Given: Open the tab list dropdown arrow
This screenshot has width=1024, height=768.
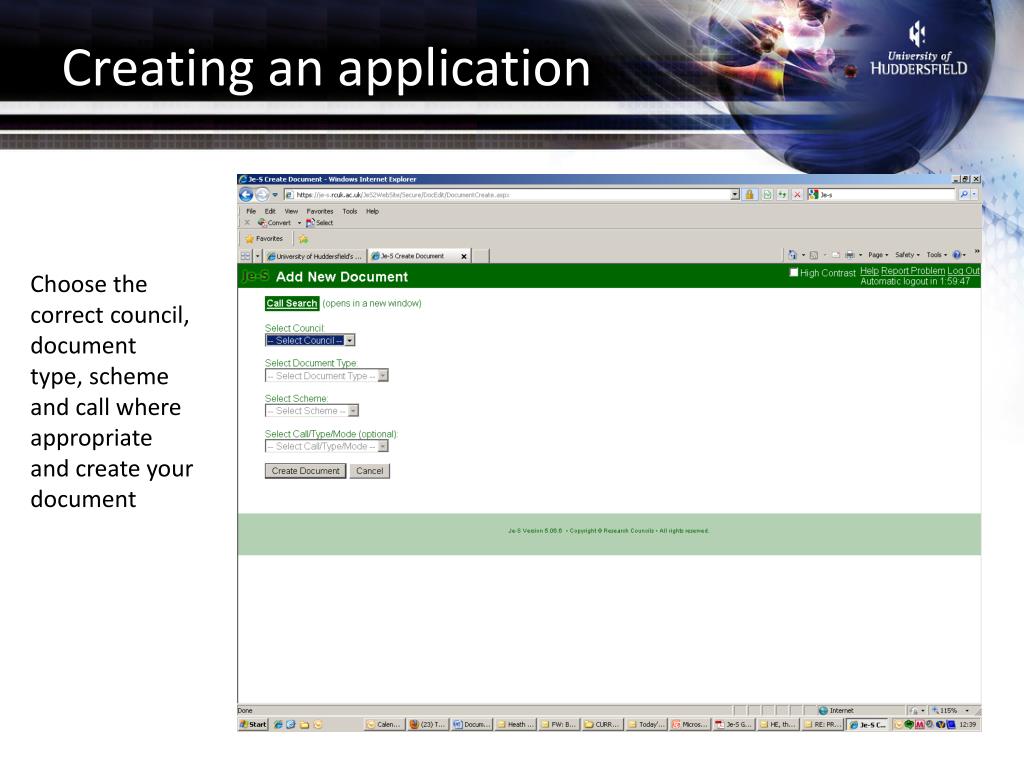Looking at the screenshot, I should [x=257, y=256].
